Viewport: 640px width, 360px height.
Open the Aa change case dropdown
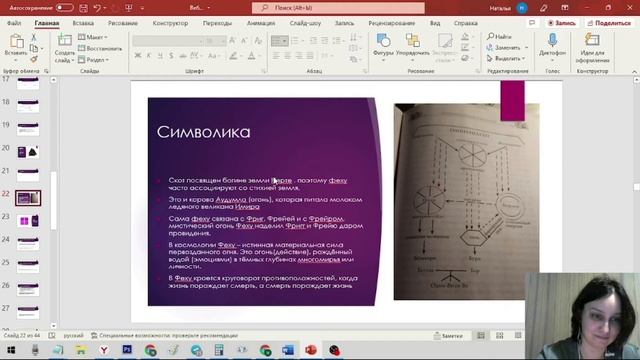(213, 56)
